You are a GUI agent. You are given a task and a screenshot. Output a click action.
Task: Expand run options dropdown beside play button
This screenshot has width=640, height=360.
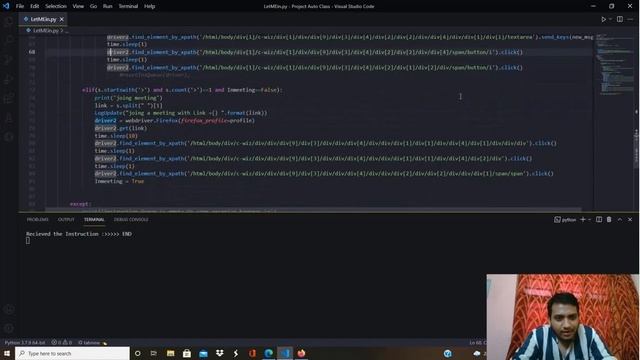tap(610, 19)
